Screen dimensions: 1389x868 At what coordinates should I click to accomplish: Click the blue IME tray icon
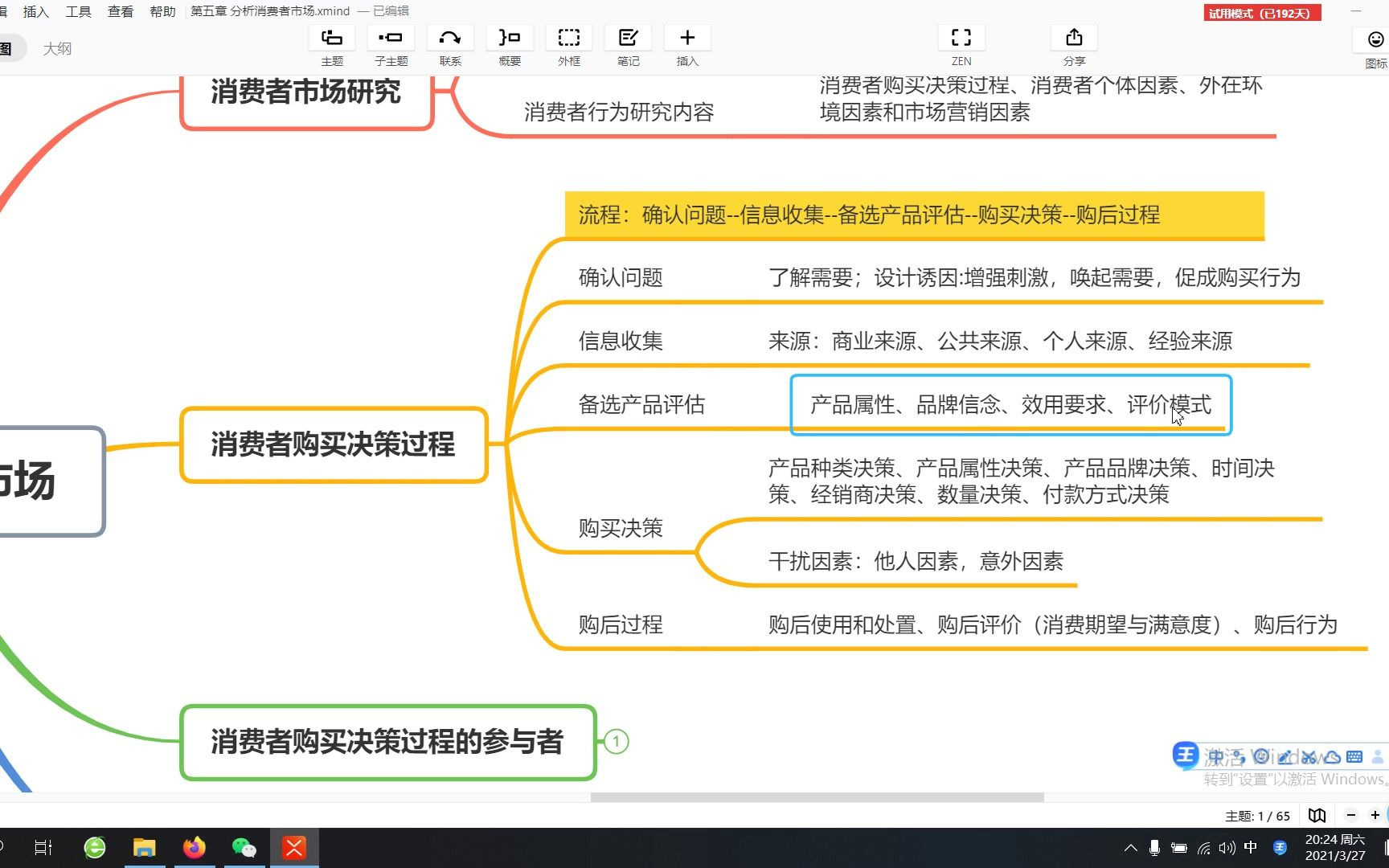tap(1280, 848)
